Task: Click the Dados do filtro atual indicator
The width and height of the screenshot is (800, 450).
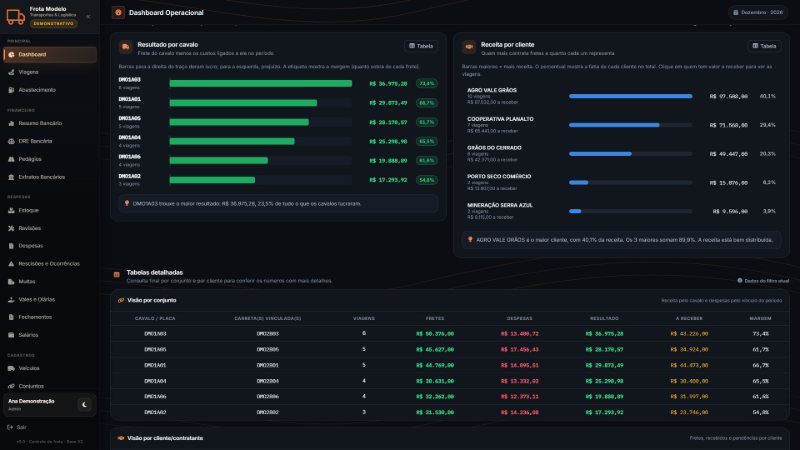Action: pos(763,281)
